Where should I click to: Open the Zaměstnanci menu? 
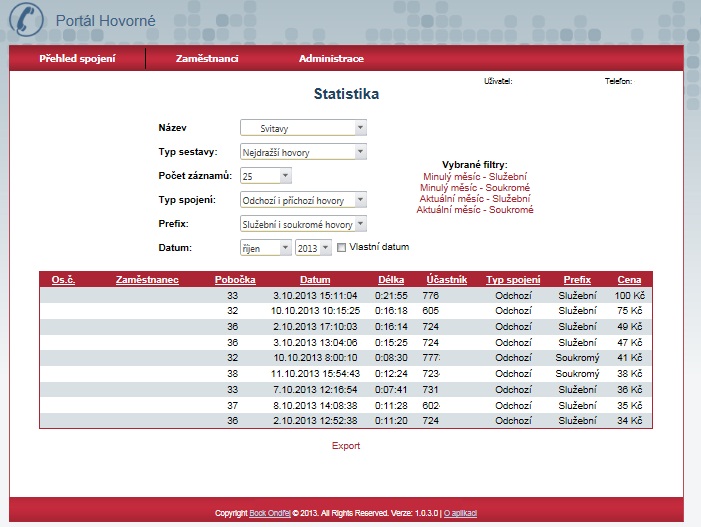pos(207,59)
